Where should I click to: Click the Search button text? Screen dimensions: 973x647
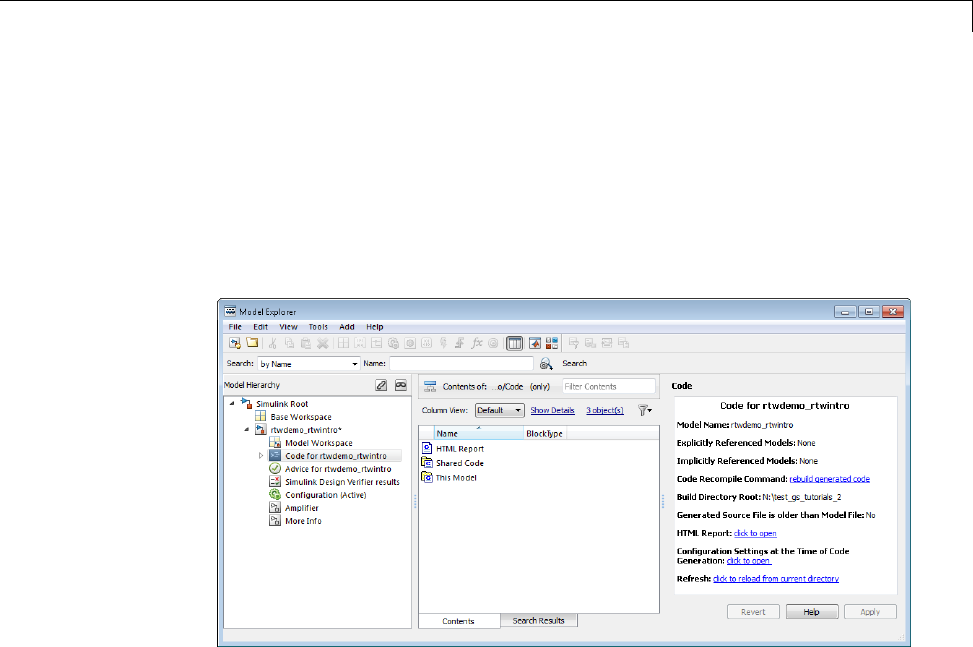pos(575,364)
